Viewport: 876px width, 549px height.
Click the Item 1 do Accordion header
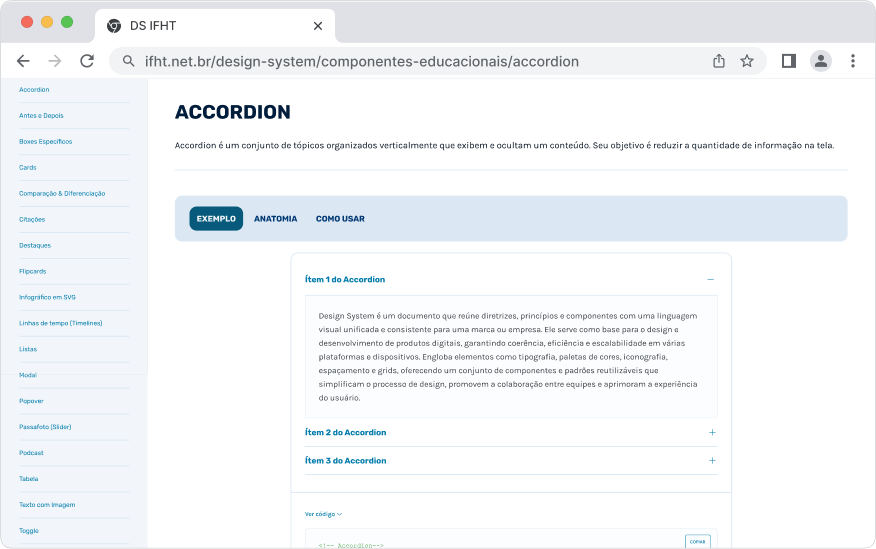[511, 279]
